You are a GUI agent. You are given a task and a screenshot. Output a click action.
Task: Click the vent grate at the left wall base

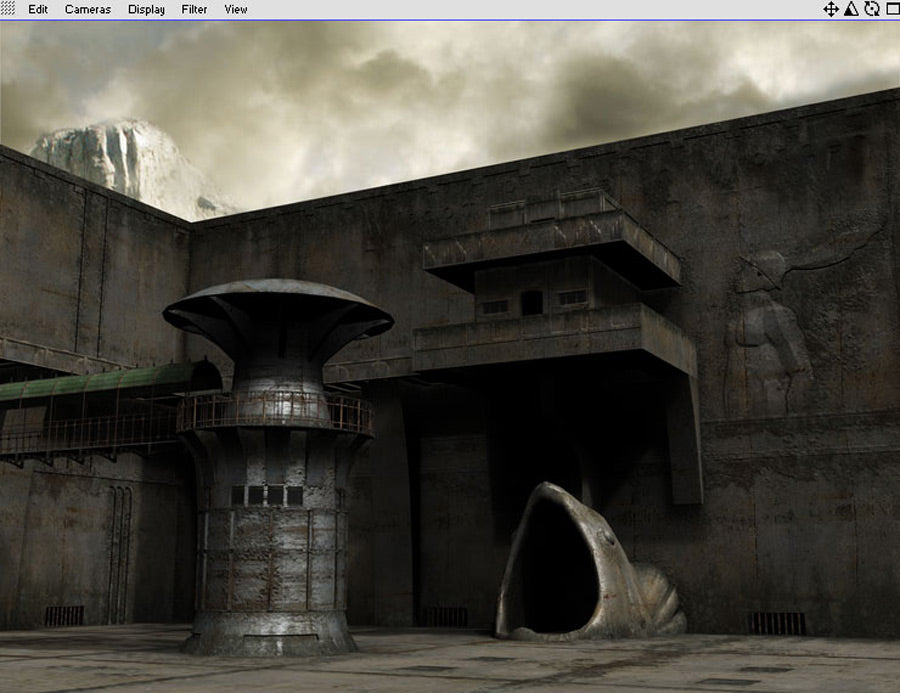click(x=64, y=616)
